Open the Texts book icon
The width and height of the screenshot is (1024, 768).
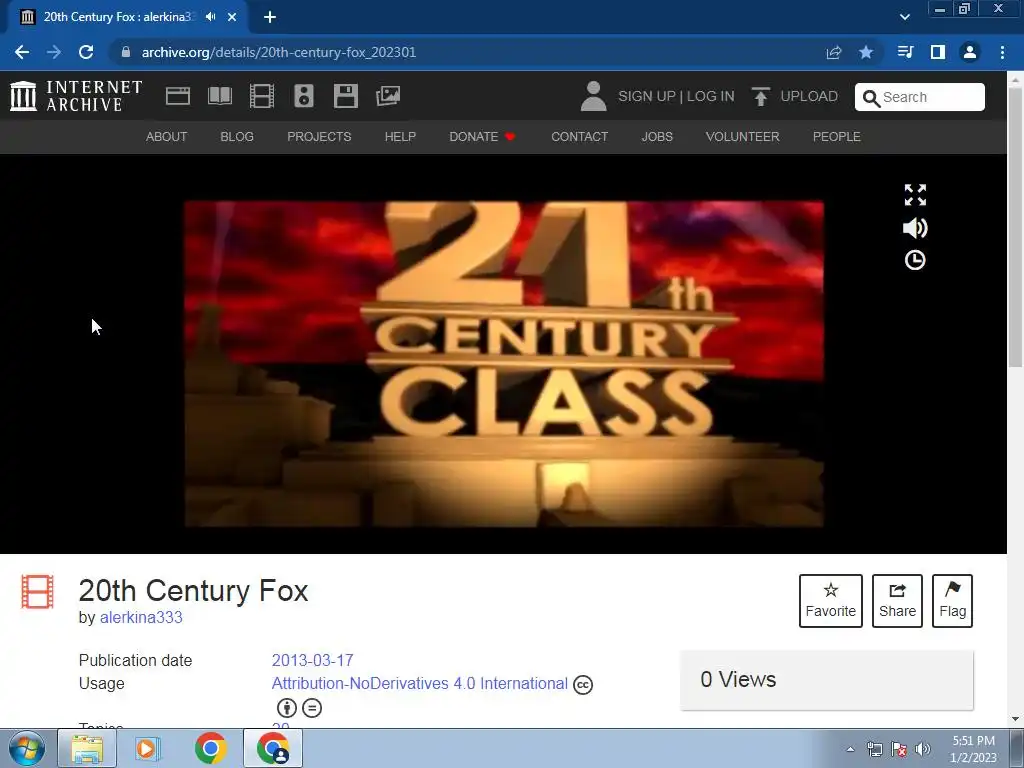click(x=219, y=96)
